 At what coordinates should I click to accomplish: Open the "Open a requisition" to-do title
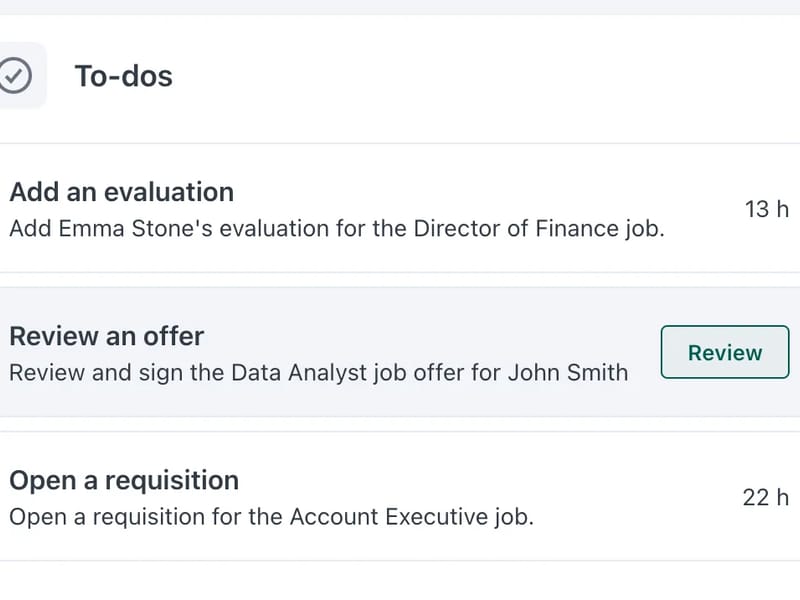coord(124,480)
